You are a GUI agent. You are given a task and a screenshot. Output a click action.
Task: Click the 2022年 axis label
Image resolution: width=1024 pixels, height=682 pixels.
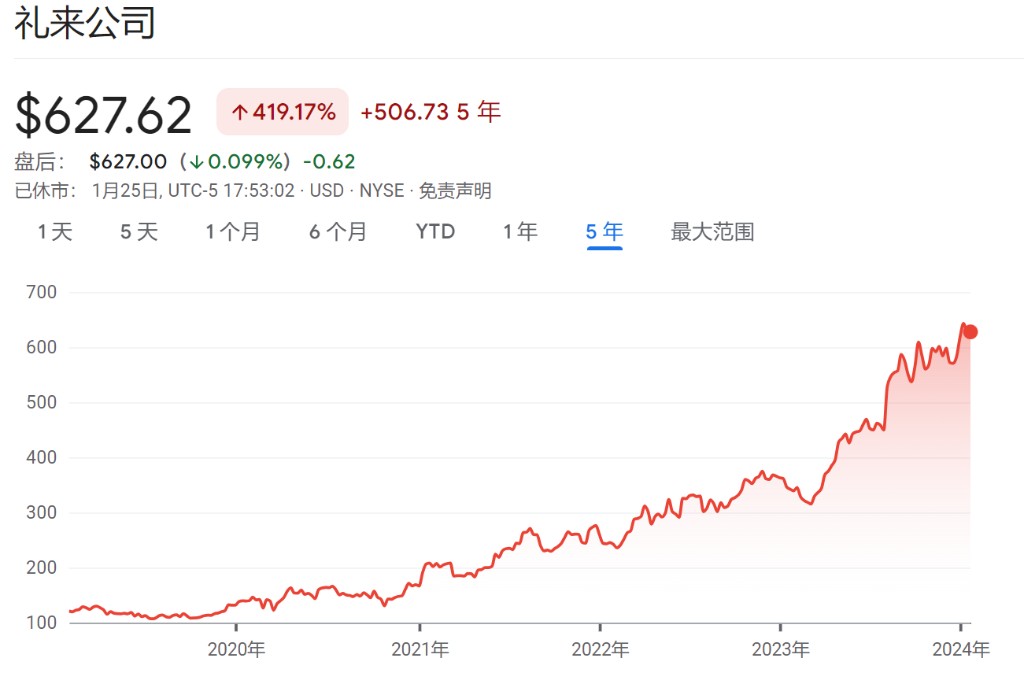click(x=600, y=649)
